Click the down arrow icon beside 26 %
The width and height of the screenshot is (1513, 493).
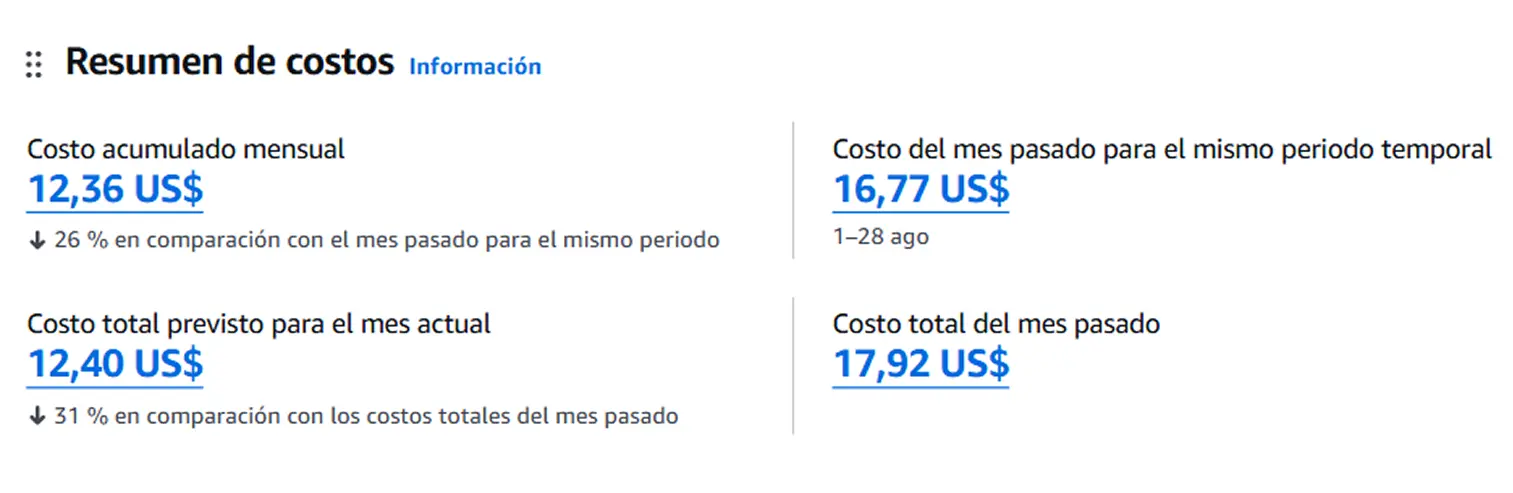coord(36,241)
